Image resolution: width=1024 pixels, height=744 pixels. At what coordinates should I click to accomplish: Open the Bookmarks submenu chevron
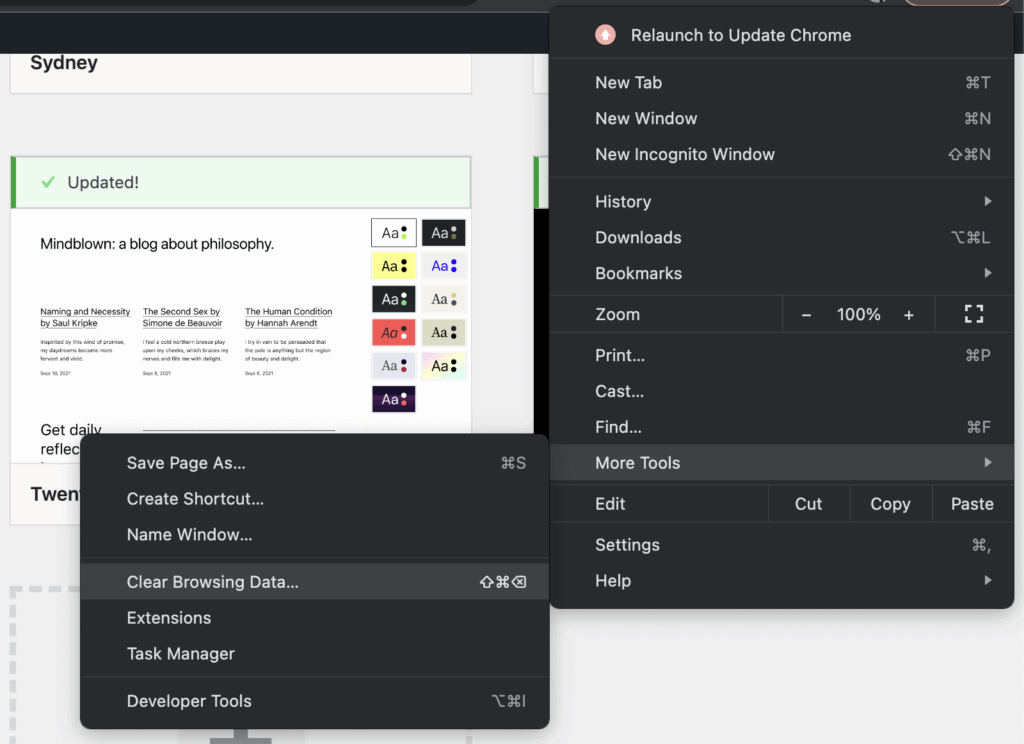pyautogui.click(x=988, y=273)
